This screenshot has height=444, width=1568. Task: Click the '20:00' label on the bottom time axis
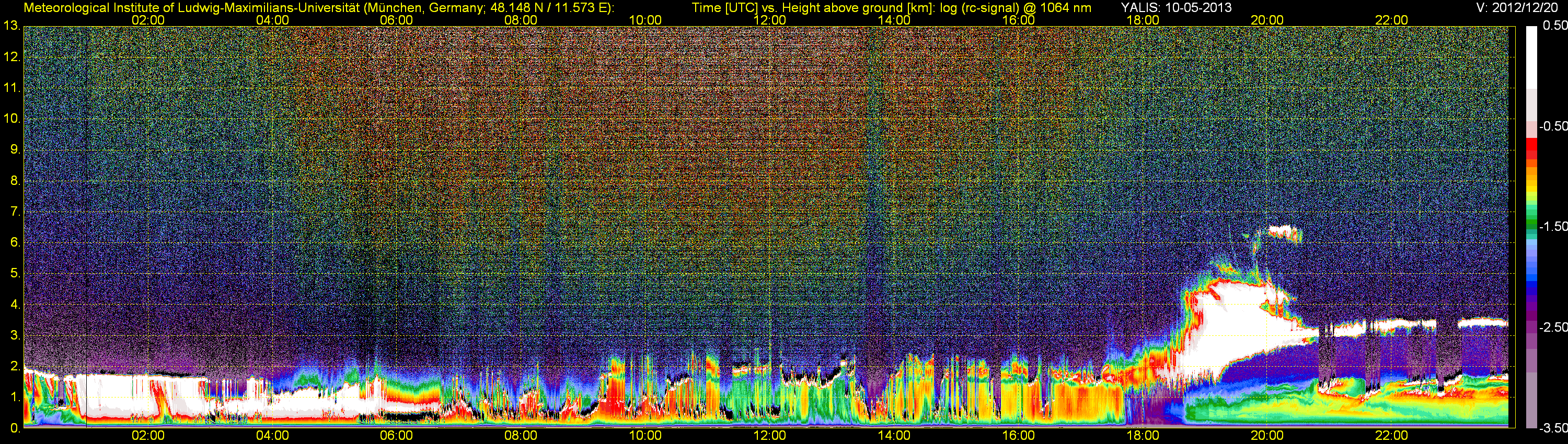click(1267, 436)
